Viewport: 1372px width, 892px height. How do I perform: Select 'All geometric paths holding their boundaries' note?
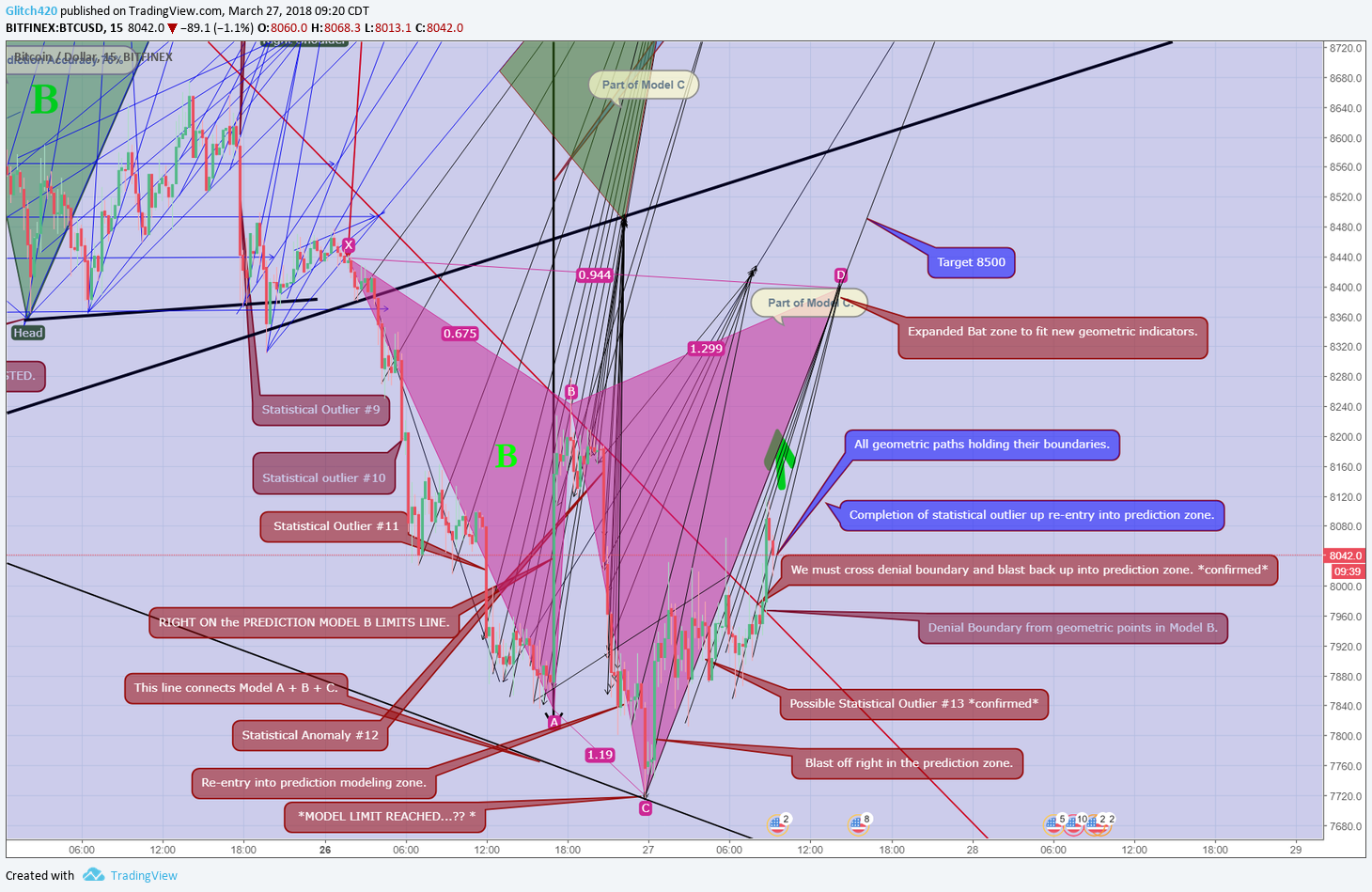pos(981,445)
